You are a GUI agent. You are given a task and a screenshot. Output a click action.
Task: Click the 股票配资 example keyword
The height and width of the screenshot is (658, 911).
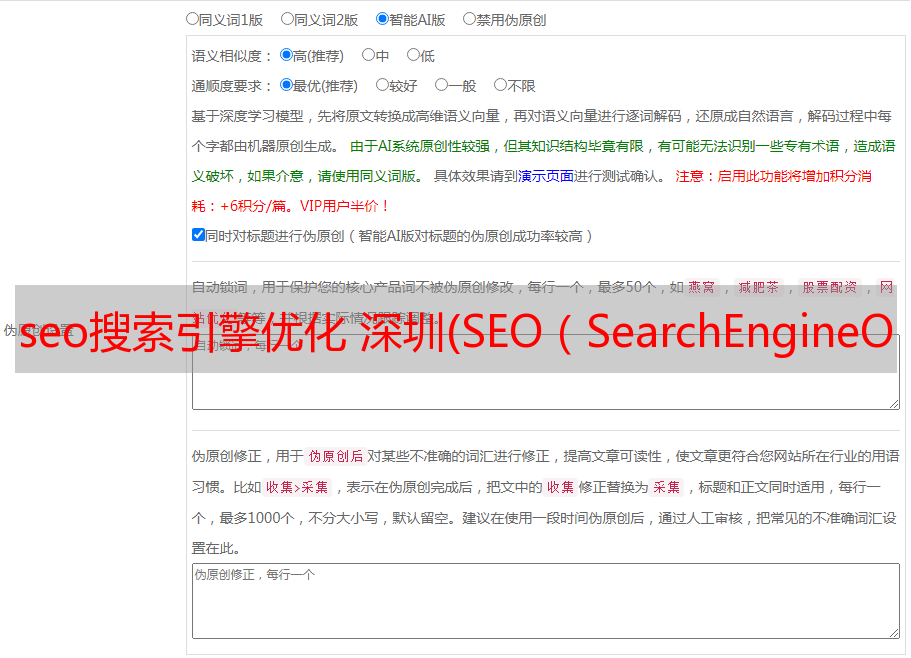(830, 287)
